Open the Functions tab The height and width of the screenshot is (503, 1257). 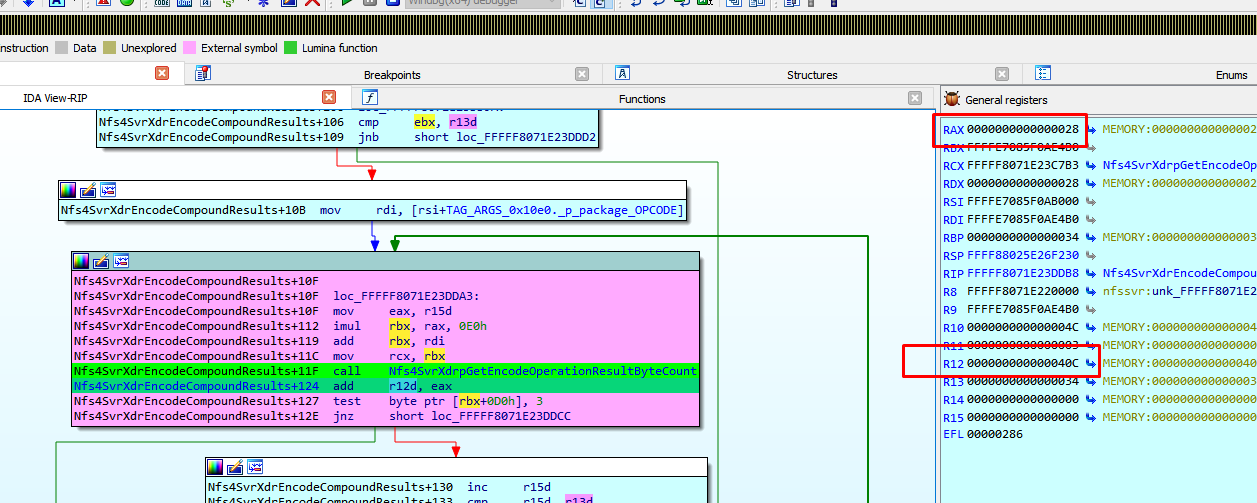click(x=642, y=99)
